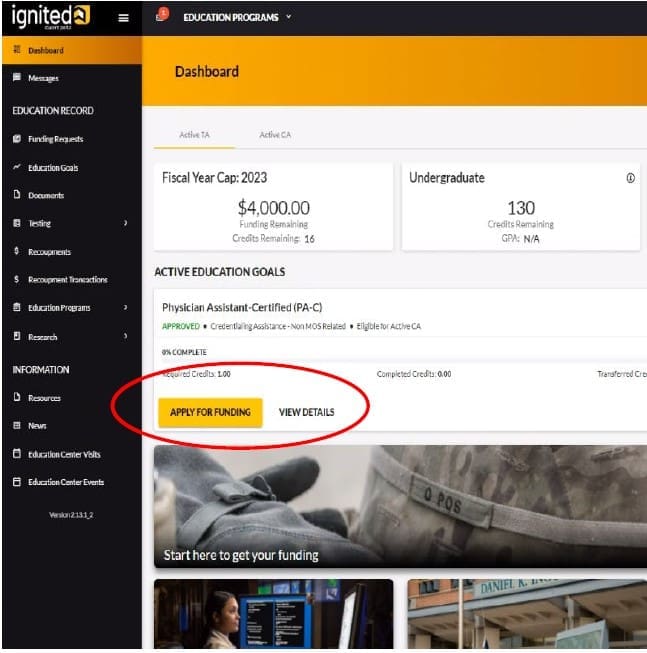Click the ignitED logo
Image resolution: width=647 pixels, height=653 pixels.
[x=50, y=16]
